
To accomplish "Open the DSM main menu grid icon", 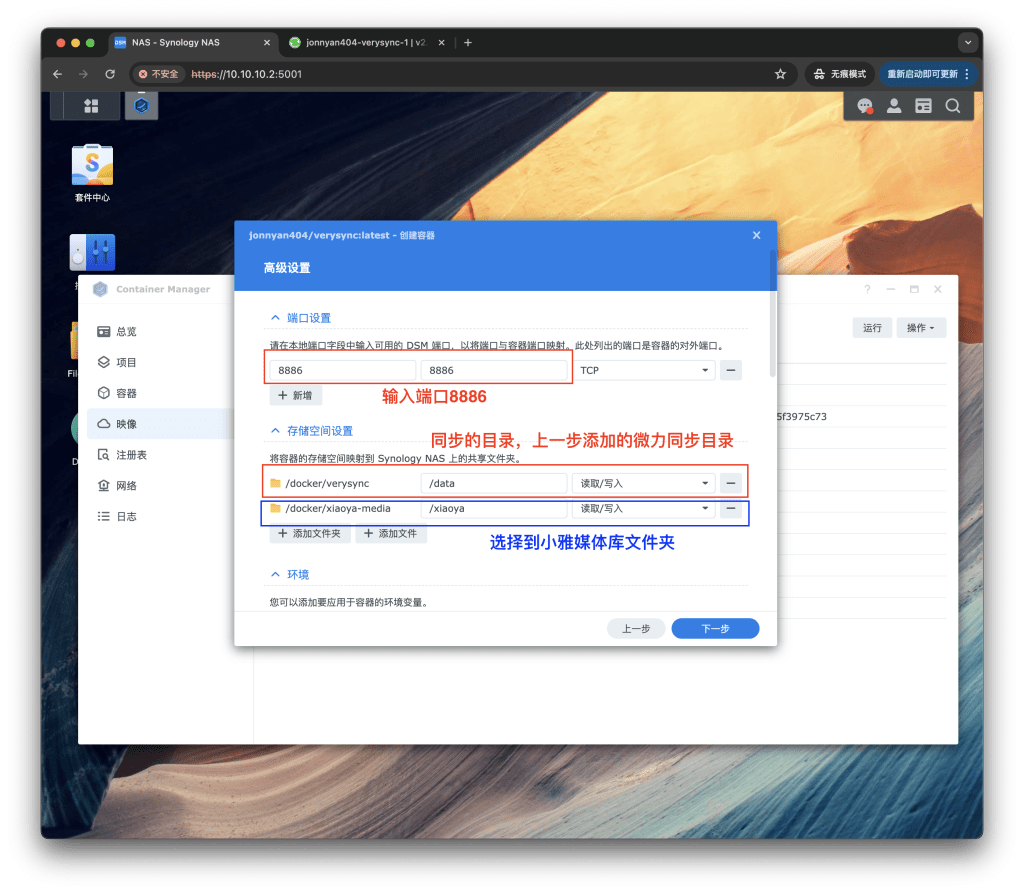I will 91,106.
